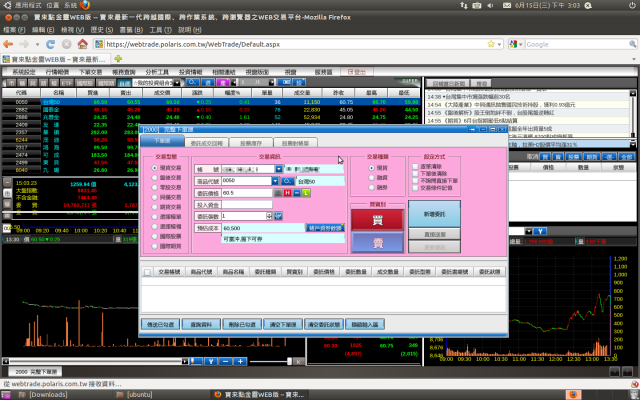Click Firefox launcher icon in top panel
This screenshot has height=400, width=640.
pos(85,5)
